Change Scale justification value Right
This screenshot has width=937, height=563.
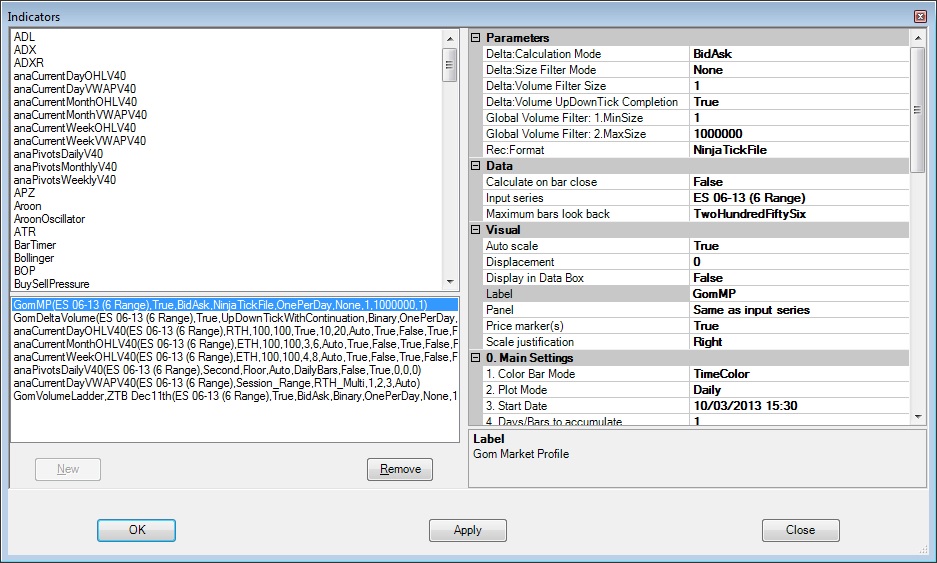click(x=799, y=342)
